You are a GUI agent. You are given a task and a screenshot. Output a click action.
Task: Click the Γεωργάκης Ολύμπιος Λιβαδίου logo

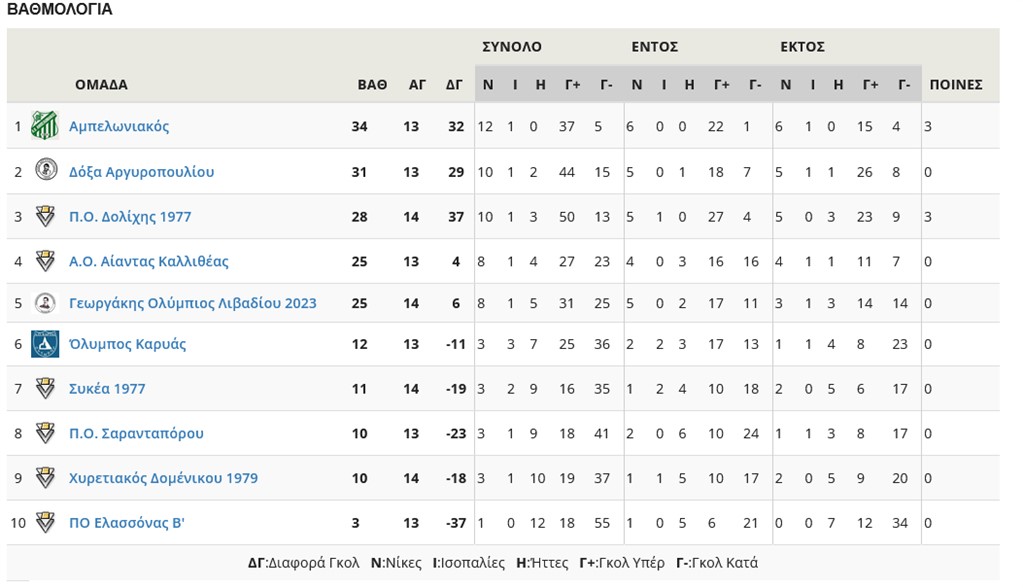[44, 303]
